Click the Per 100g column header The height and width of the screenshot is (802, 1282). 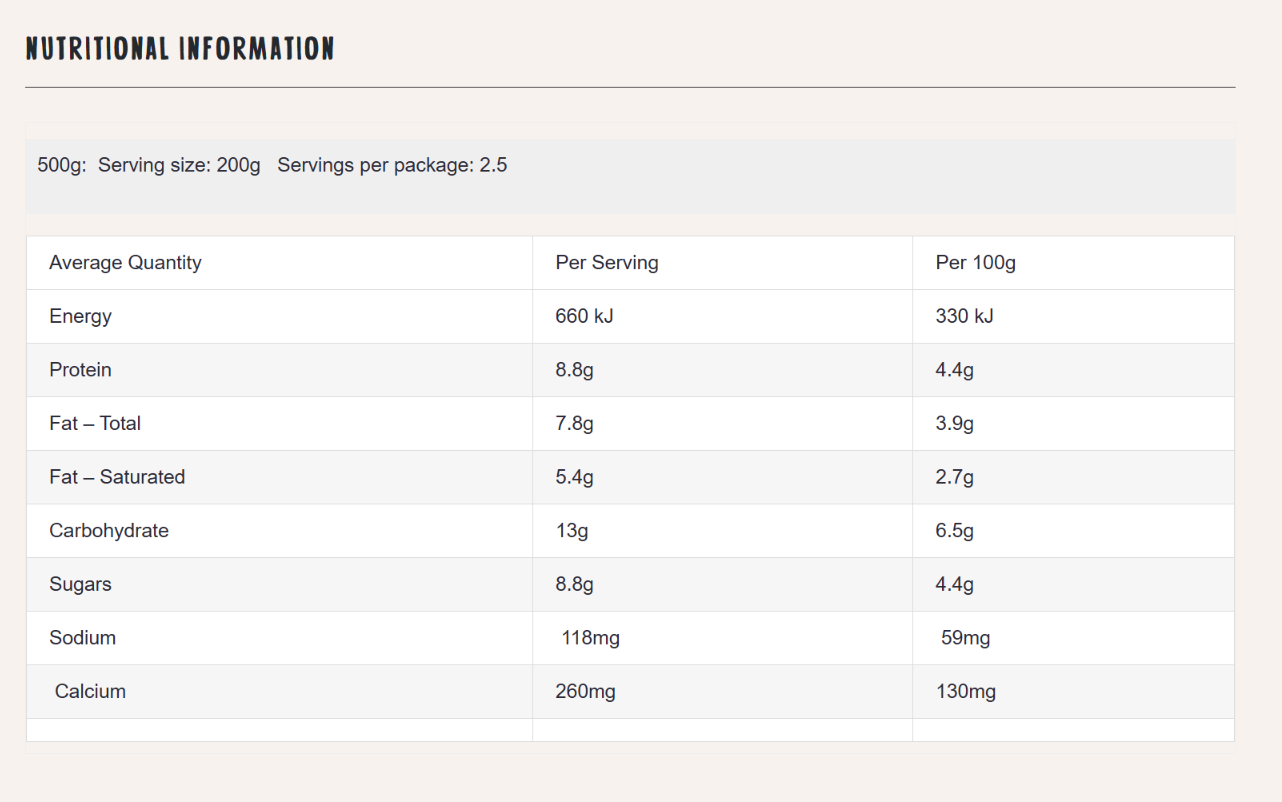tap(976, 263)
